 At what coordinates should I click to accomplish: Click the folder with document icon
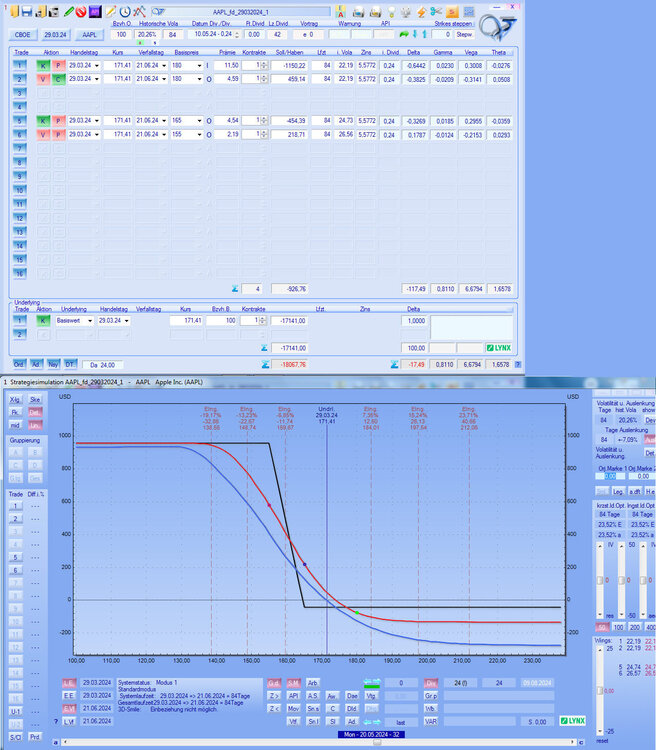click(41, 11)
